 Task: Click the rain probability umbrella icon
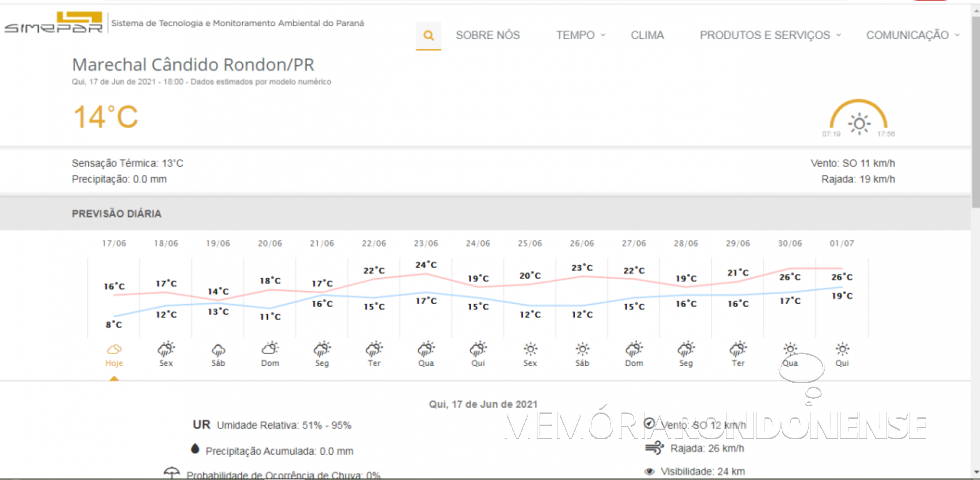click(170, 472)
